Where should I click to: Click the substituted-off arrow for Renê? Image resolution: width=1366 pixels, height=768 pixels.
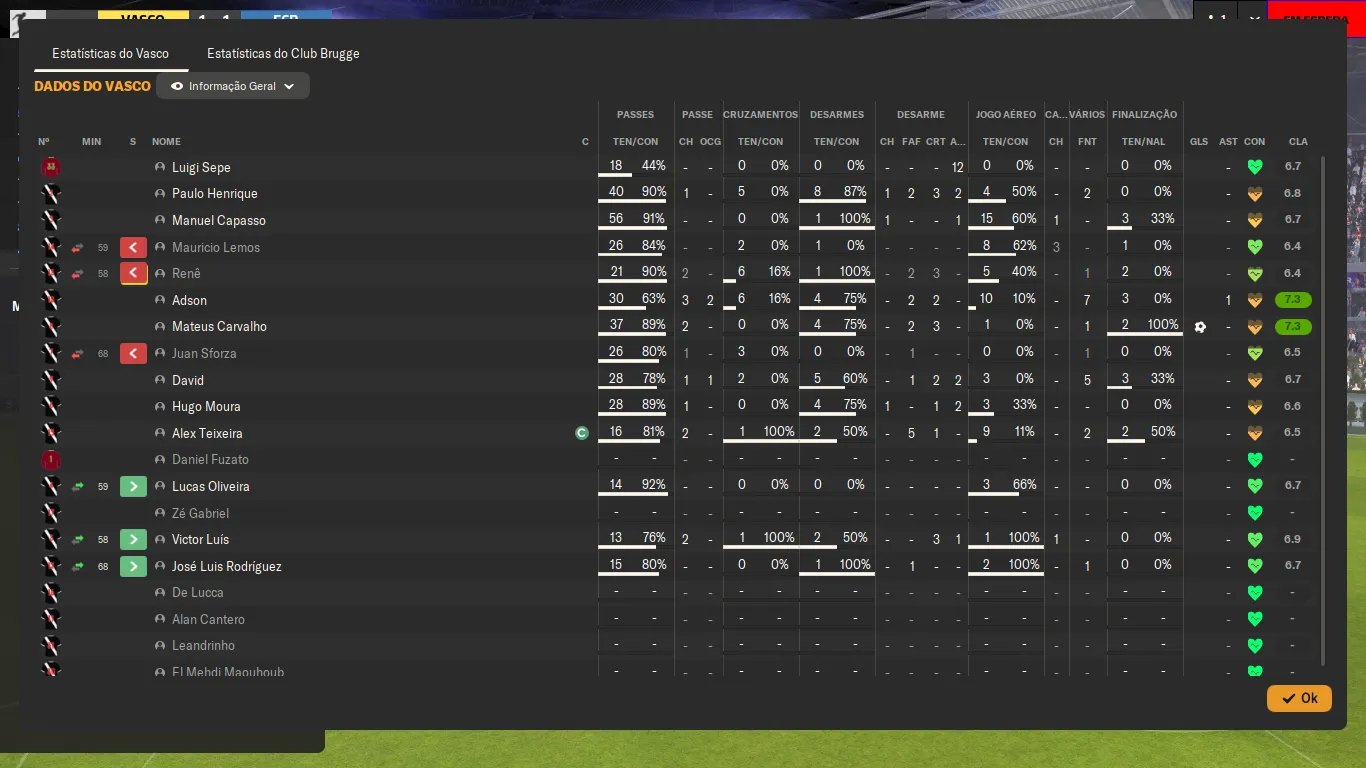click(133, 274)
